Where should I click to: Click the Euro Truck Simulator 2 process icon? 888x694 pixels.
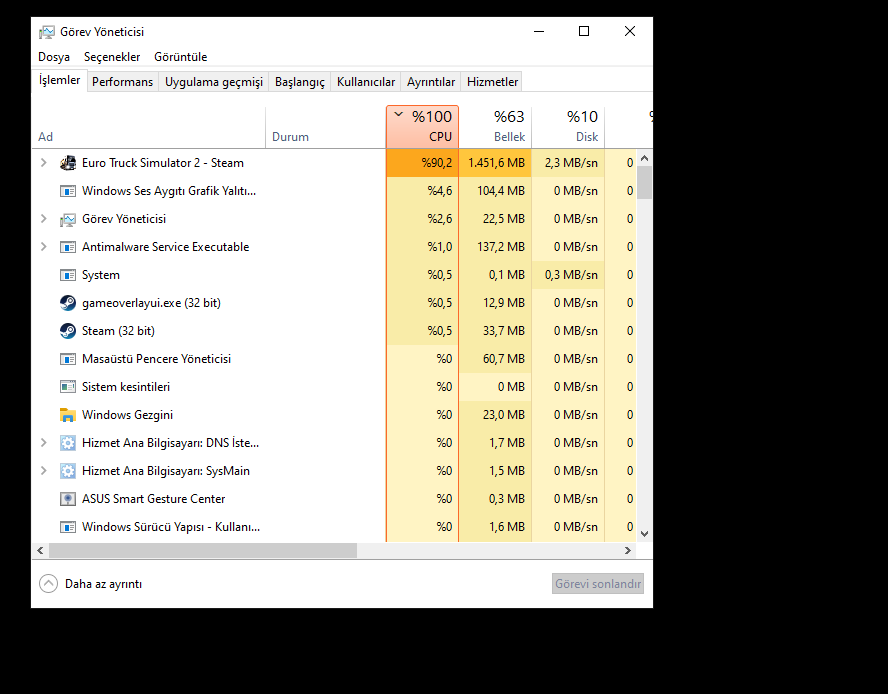[x=68, y=163]
